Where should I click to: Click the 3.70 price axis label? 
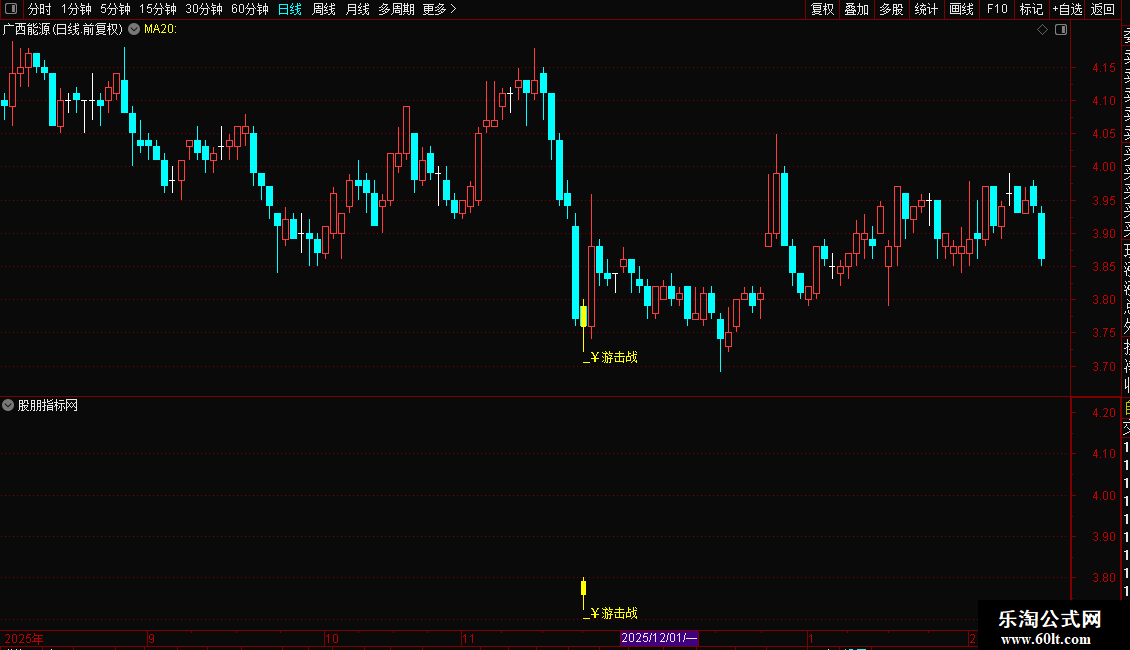(x=1103, y=367)
